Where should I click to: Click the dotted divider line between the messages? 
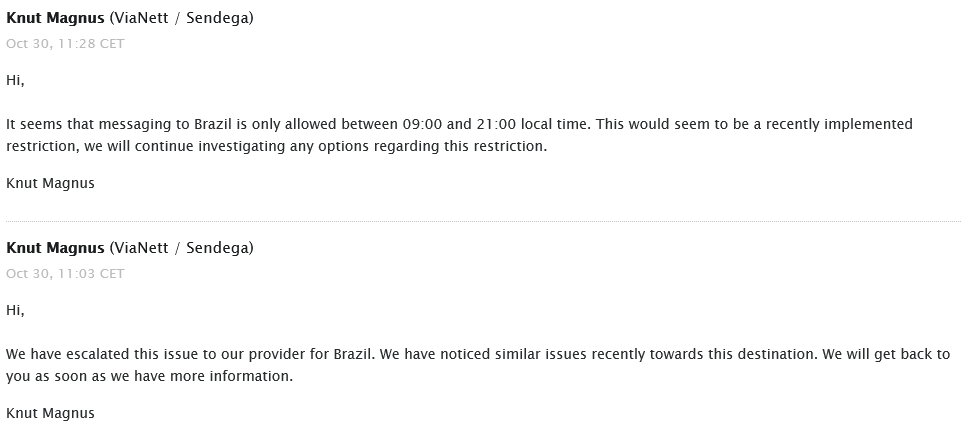tap(483, 221)
